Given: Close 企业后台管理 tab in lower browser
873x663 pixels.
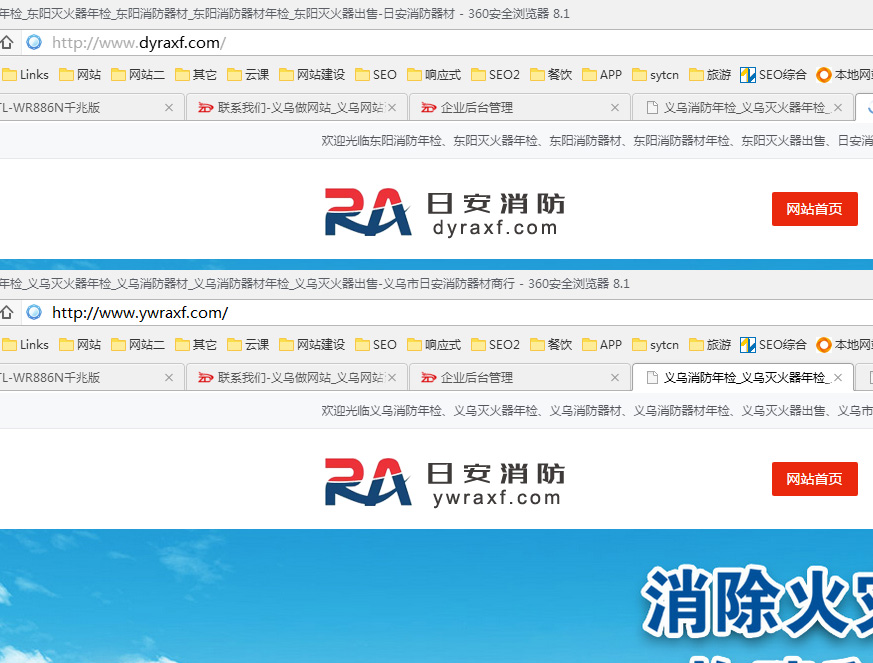Looking at the screenshot, I should click(615, 377).
